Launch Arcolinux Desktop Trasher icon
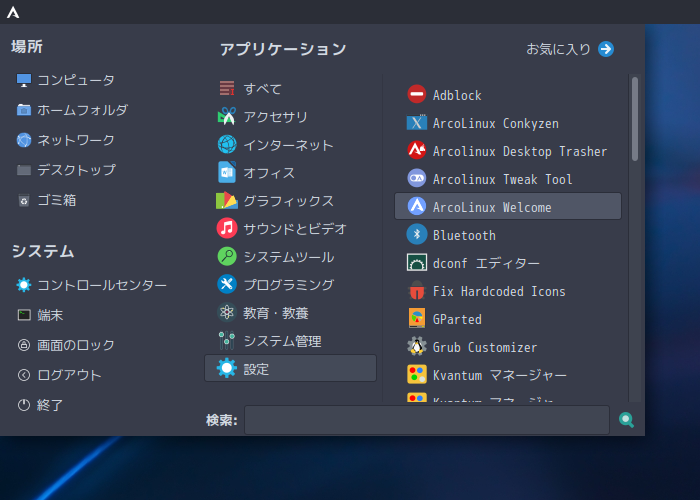Viewport: 700px width, 500px height. pyautogui.click(x=417, y=150)
